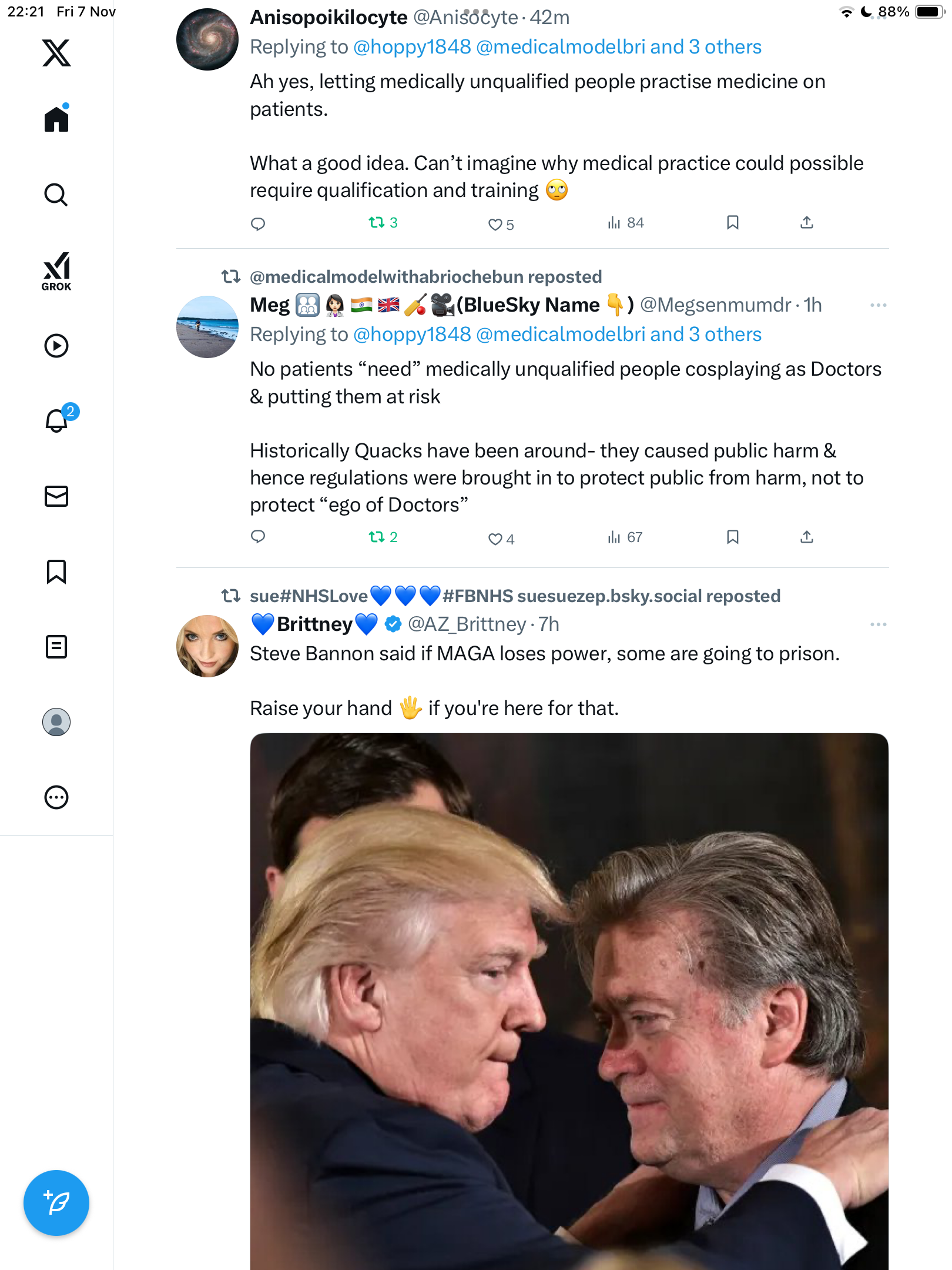Open more options on Brittney's post
The width and height of the screenshot is (952, 1270).
[878, 624]
